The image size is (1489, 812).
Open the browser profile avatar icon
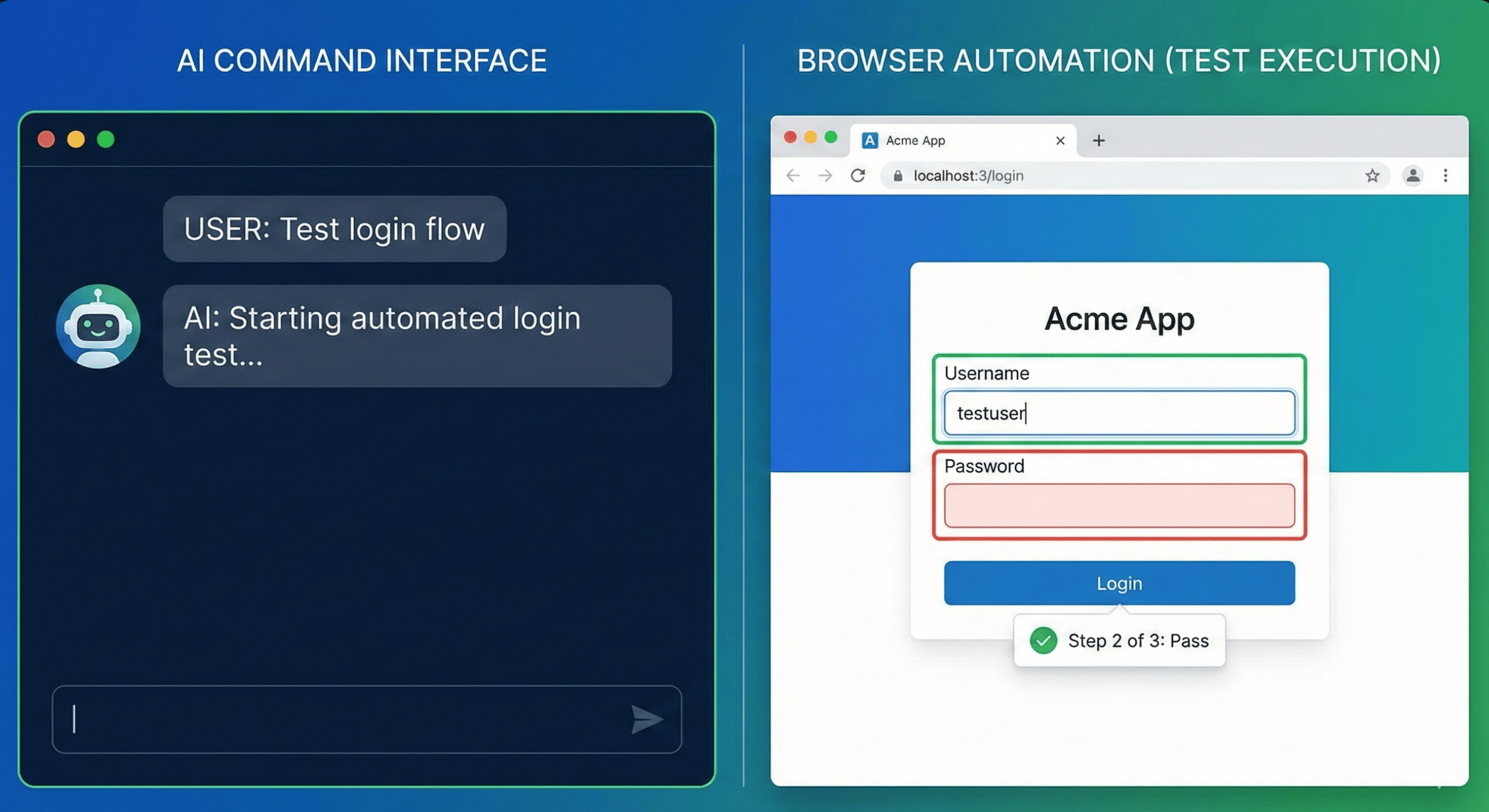(x=1413, y=176)
